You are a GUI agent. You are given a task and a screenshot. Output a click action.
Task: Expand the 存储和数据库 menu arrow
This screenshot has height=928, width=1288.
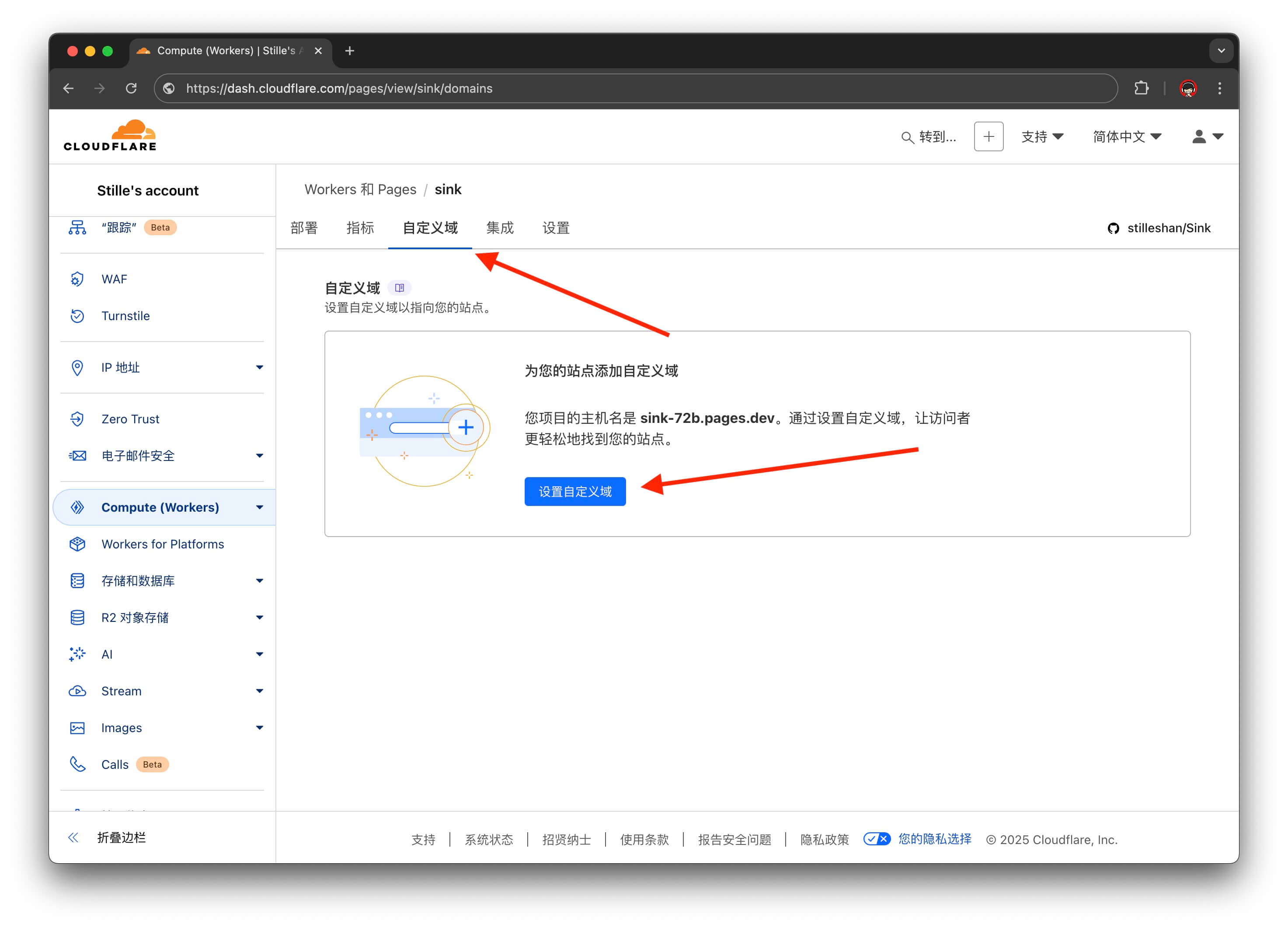[260, 580]
